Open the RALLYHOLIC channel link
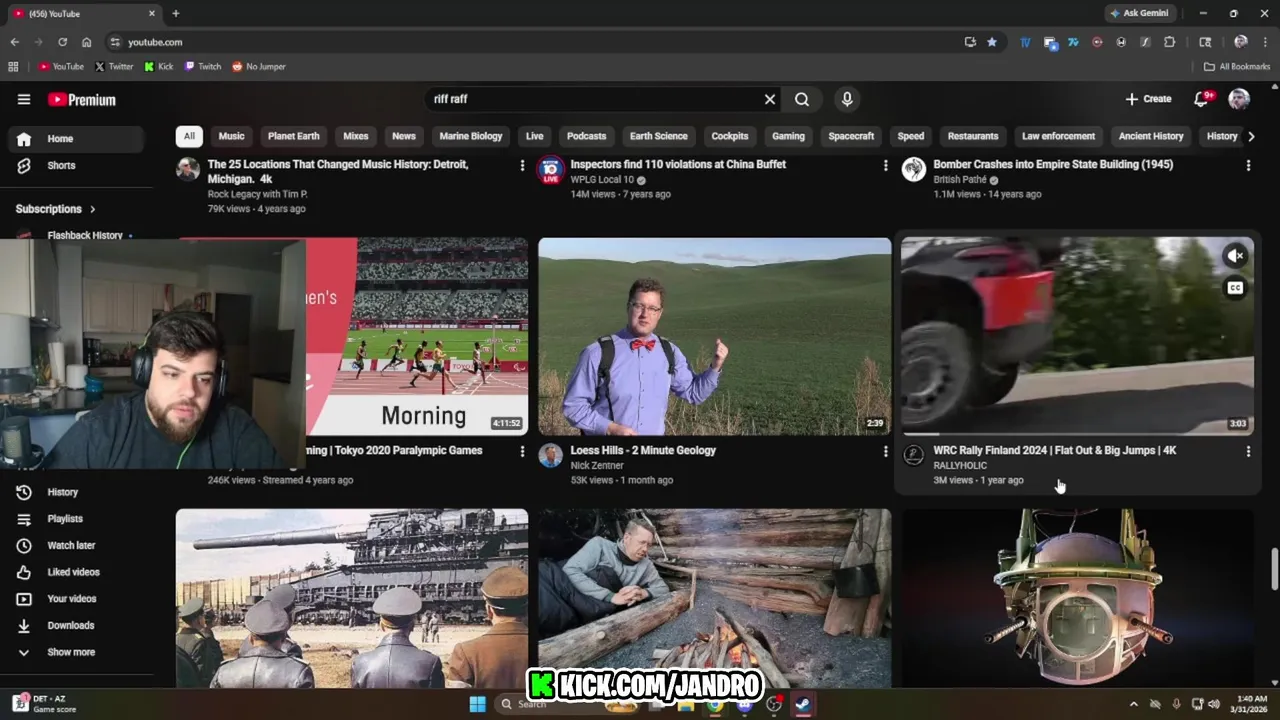 960,466
